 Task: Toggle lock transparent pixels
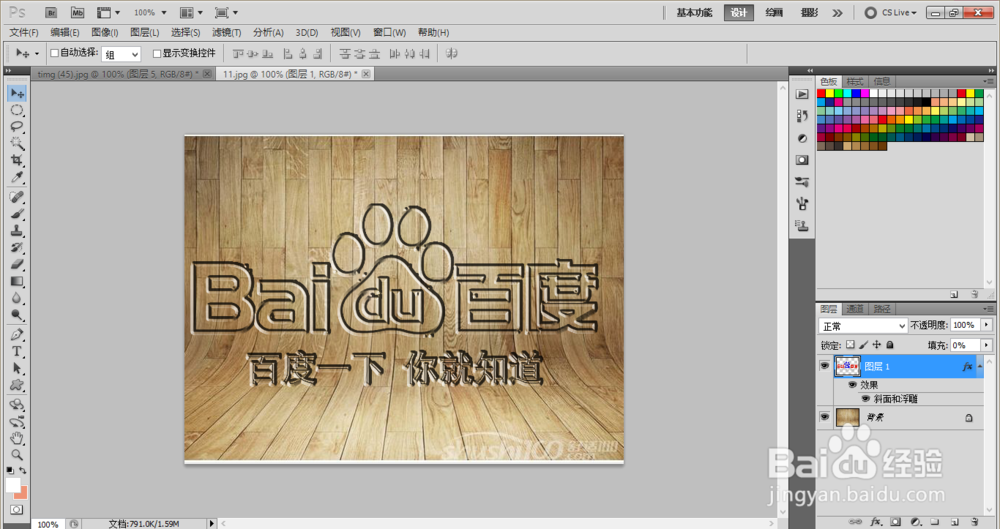click(850, 345)
